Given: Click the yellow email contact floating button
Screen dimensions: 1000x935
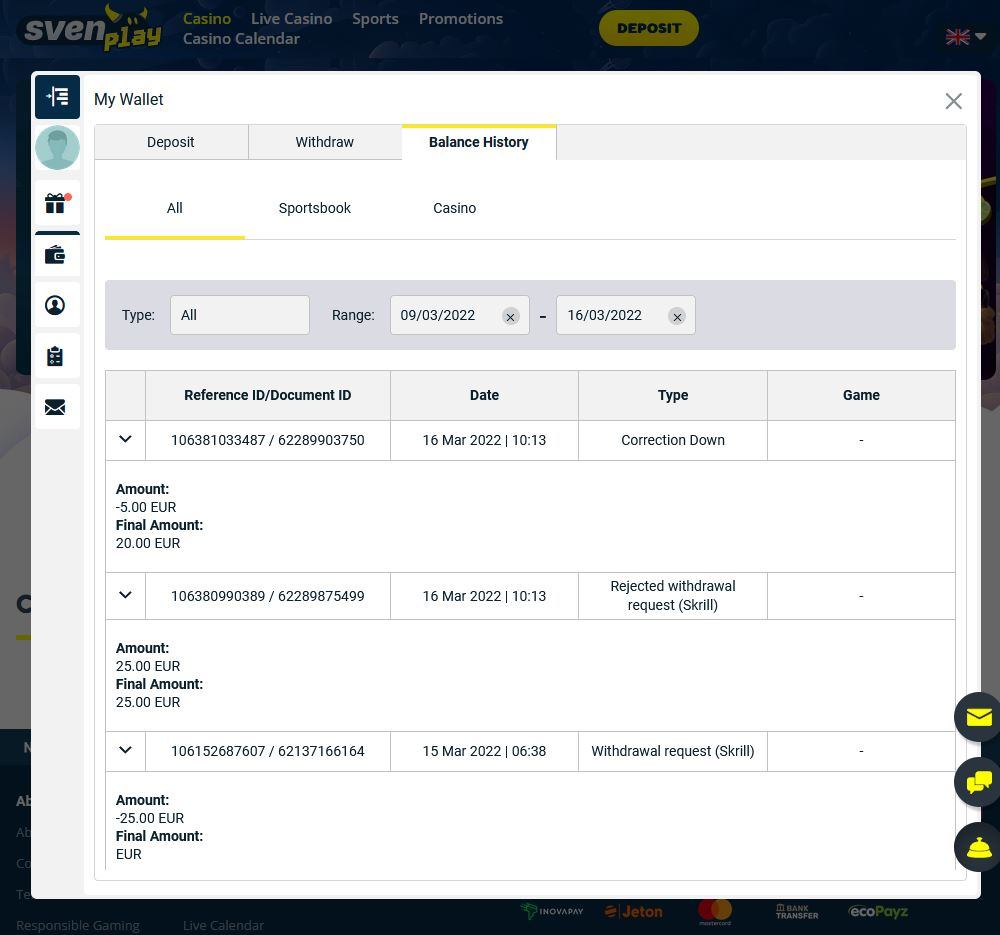Looking at the screenshot, I should tap(977, 717).
